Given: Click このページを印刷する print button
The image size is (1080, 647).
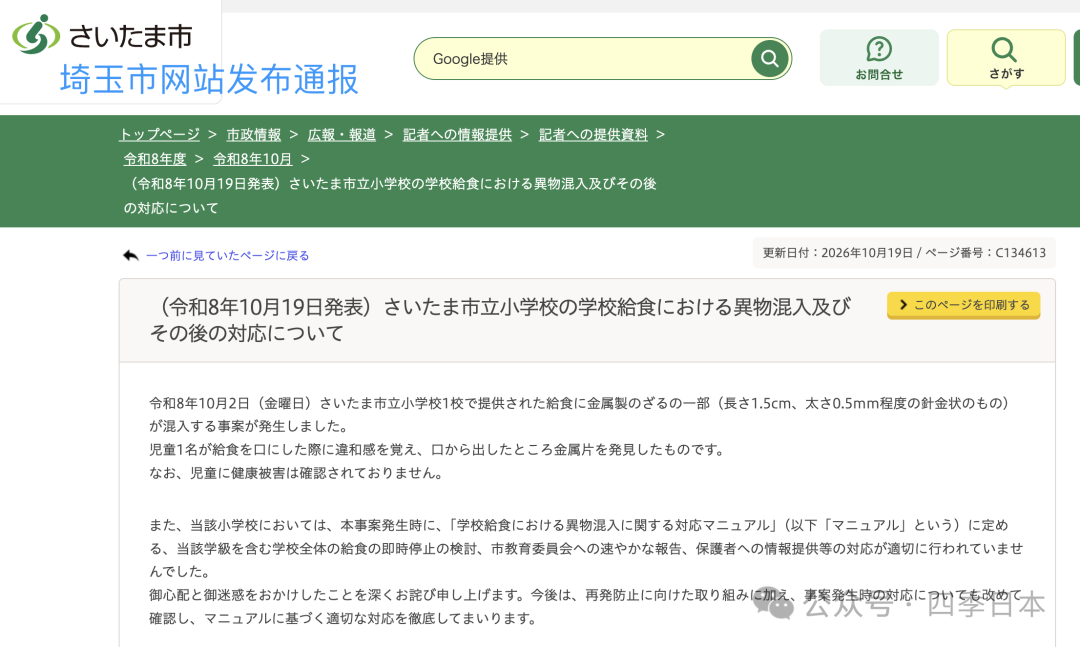Looking at the screenshot, I should (x=964, y=305).
